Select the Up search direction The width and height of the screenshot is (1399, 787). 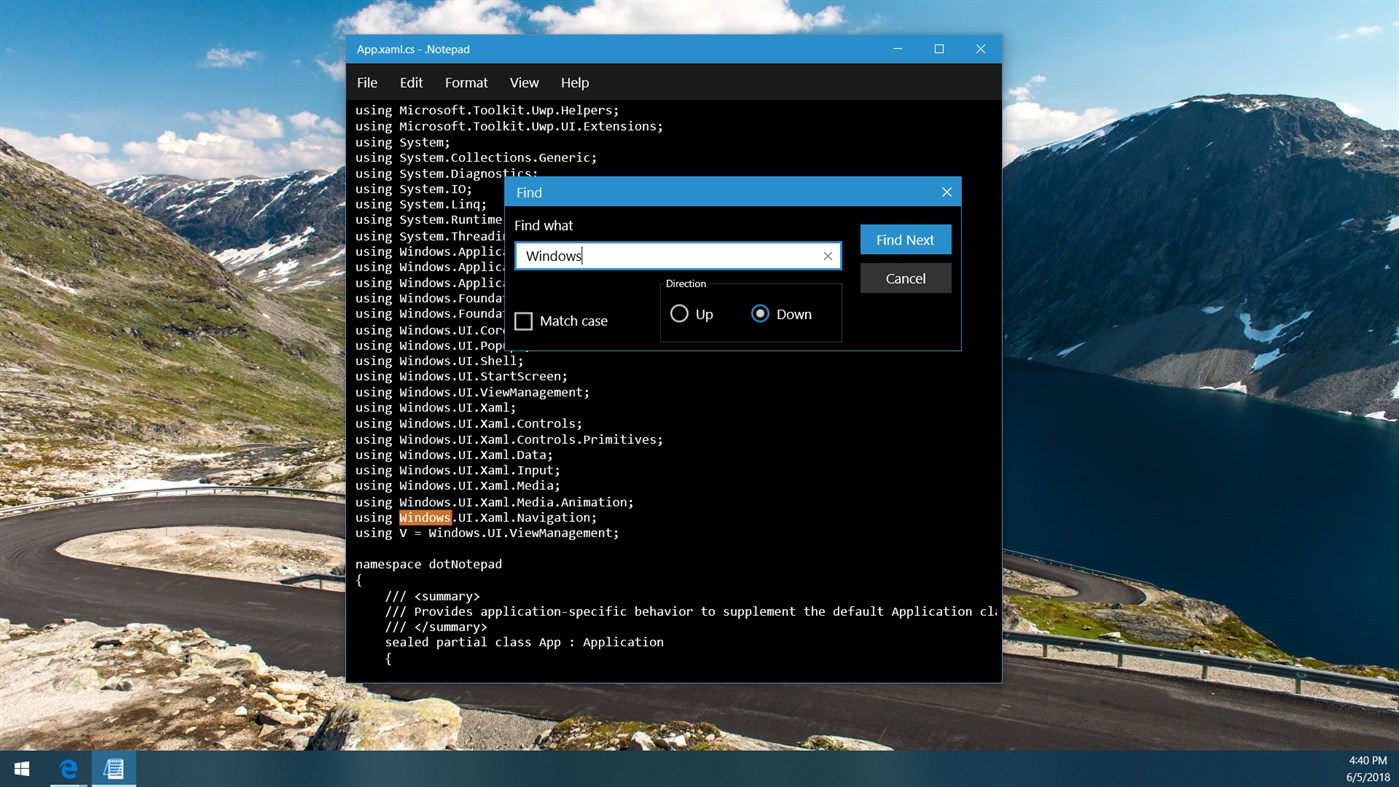(x=681, y=313)
